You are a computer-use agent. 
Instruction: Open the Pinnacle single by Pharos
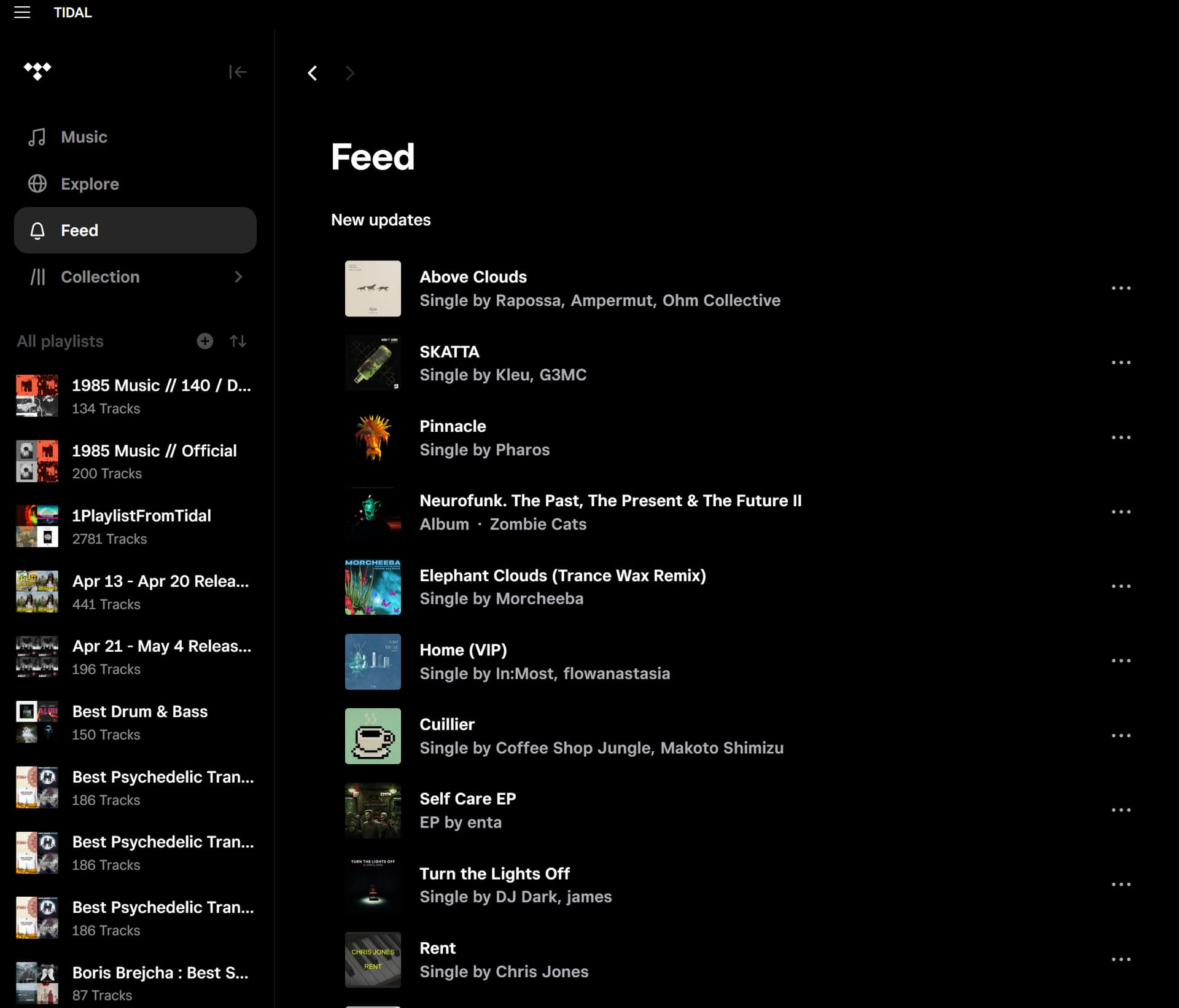click(x=453, y=426)
